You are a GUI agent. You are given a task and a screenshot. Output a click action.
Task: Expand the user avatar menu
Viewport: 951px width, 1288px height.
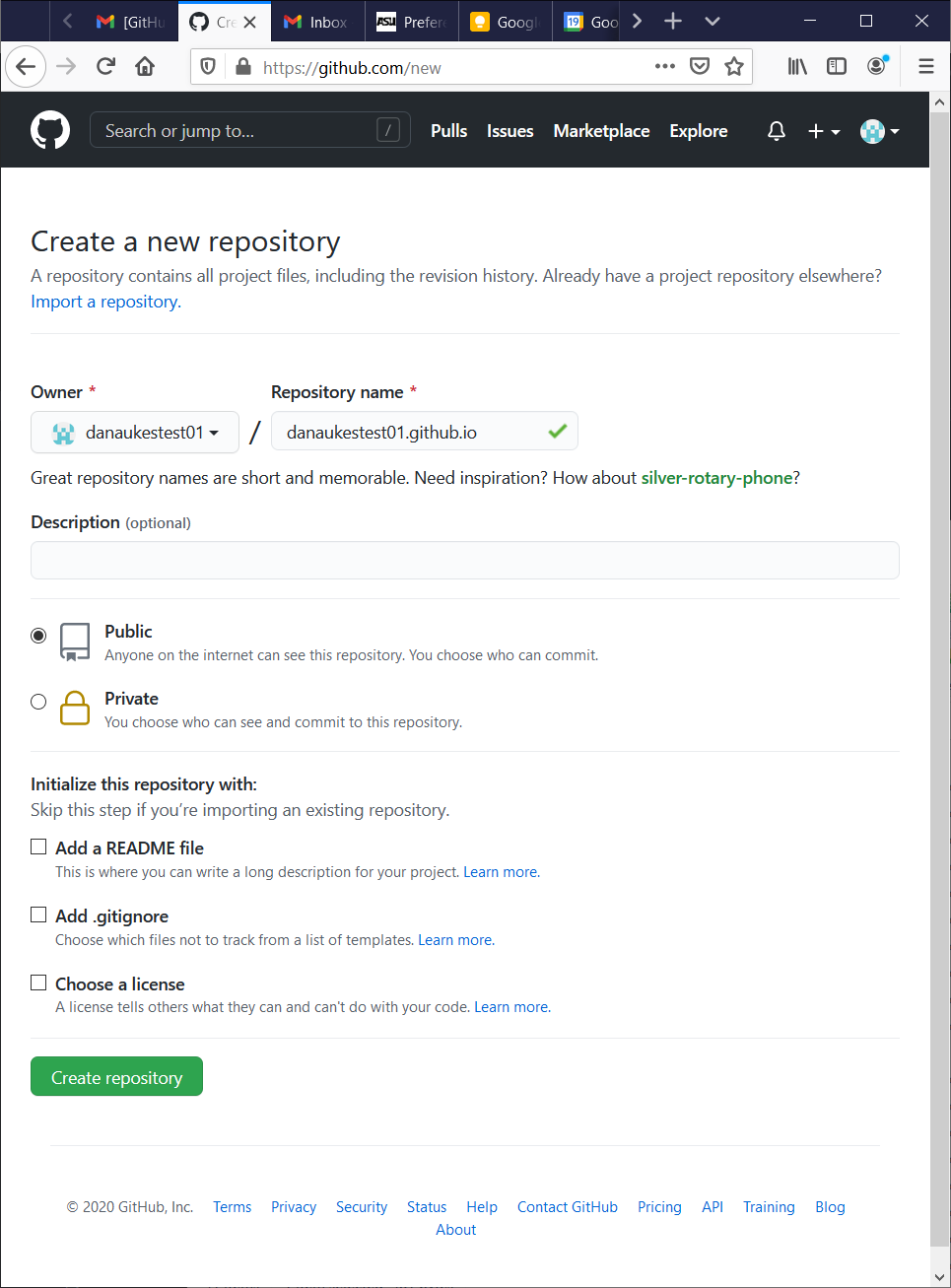(880, 131)
